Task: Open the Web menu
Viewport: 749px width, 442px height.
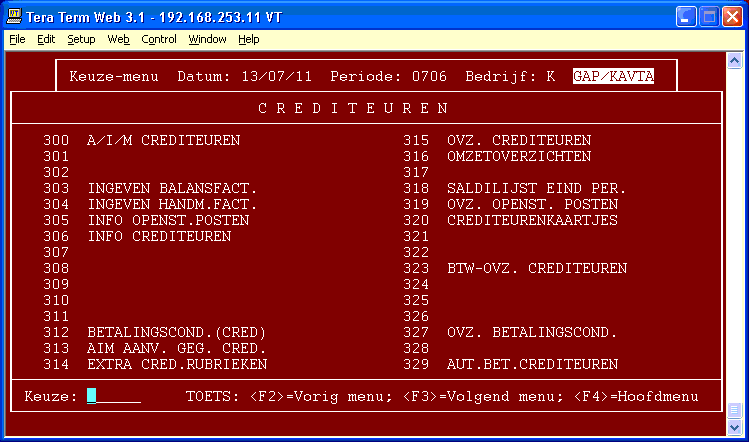Action: (x=118, y=39)
